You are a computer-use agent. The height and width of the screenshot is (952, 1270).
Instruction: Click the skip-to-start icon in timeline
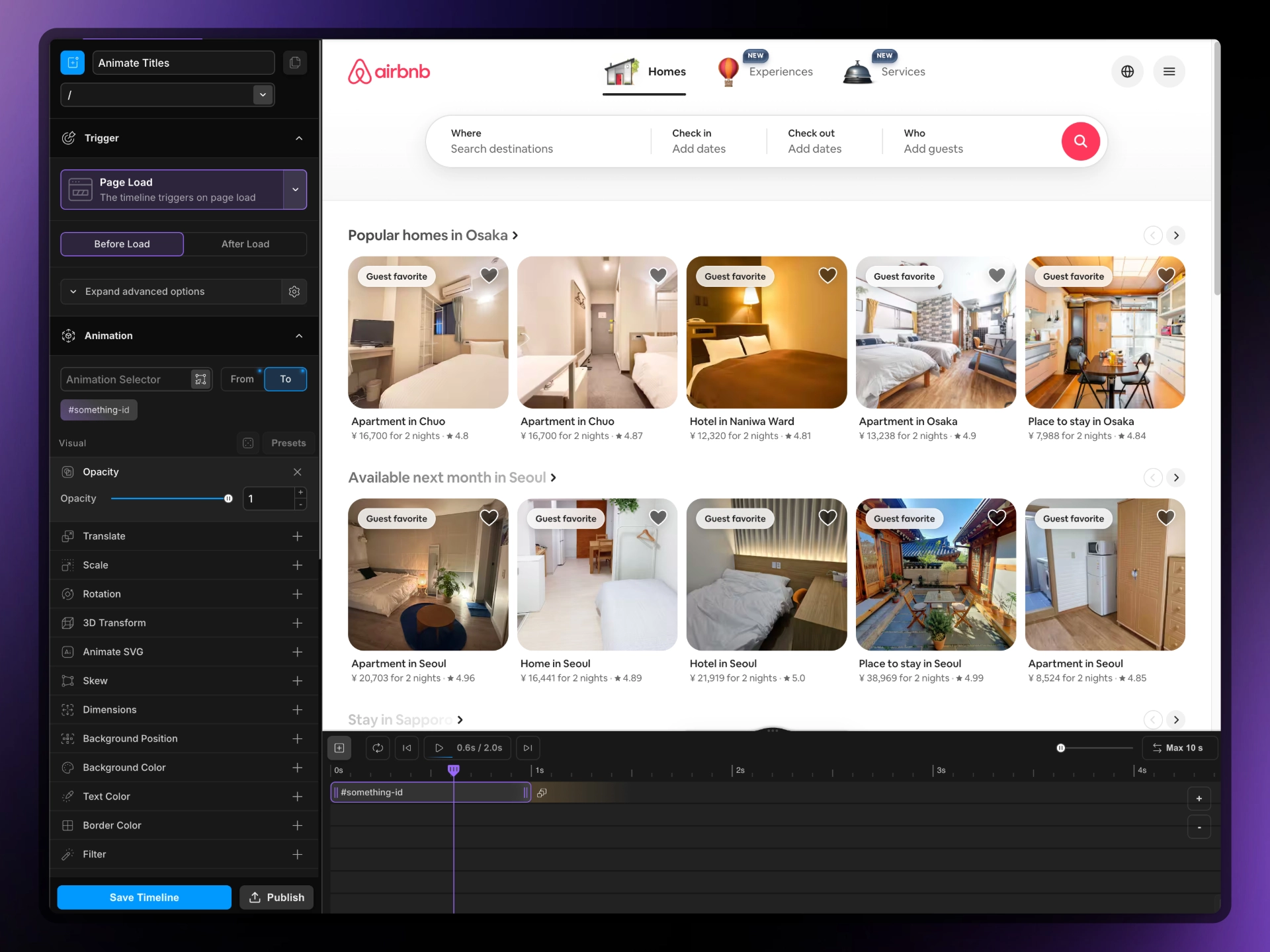pyautogui.click(x=407, y=748)
